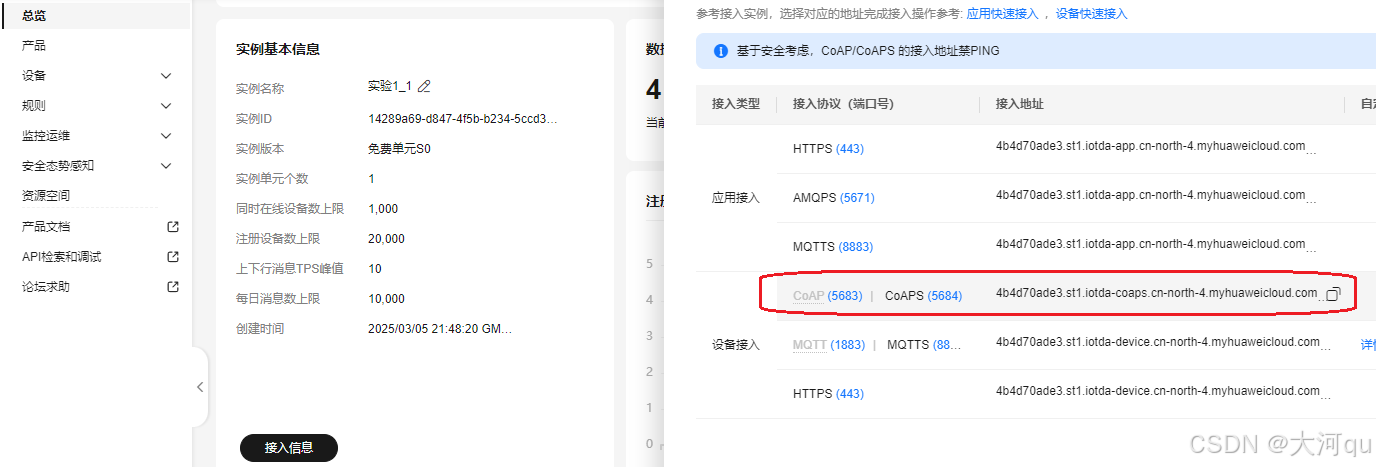This screenshot has height=467, width=1376.
Task: Select the MQTT iotda-device access address
Action: tap(1158, 342)
